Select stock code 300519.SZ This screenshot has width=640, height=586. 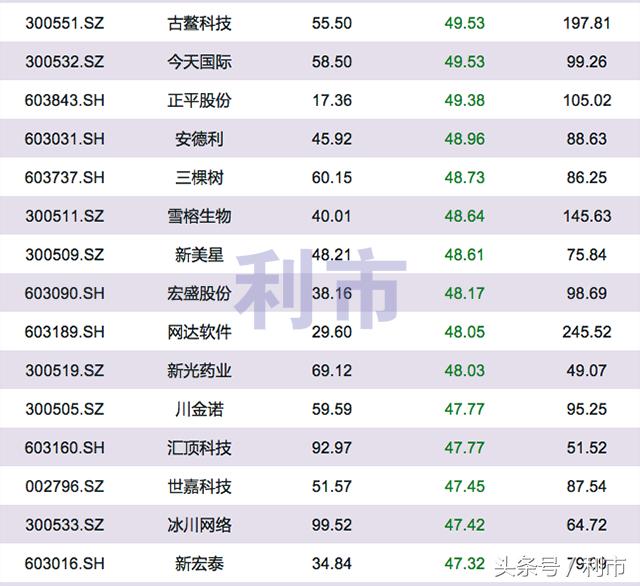pyautogui.click(x=64, y=371)
